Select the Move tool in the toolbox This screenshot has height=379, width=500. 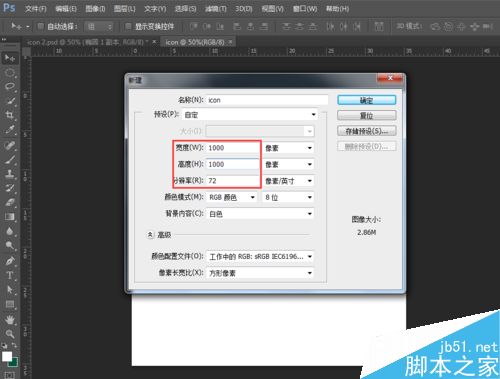[x=10, y=58]
